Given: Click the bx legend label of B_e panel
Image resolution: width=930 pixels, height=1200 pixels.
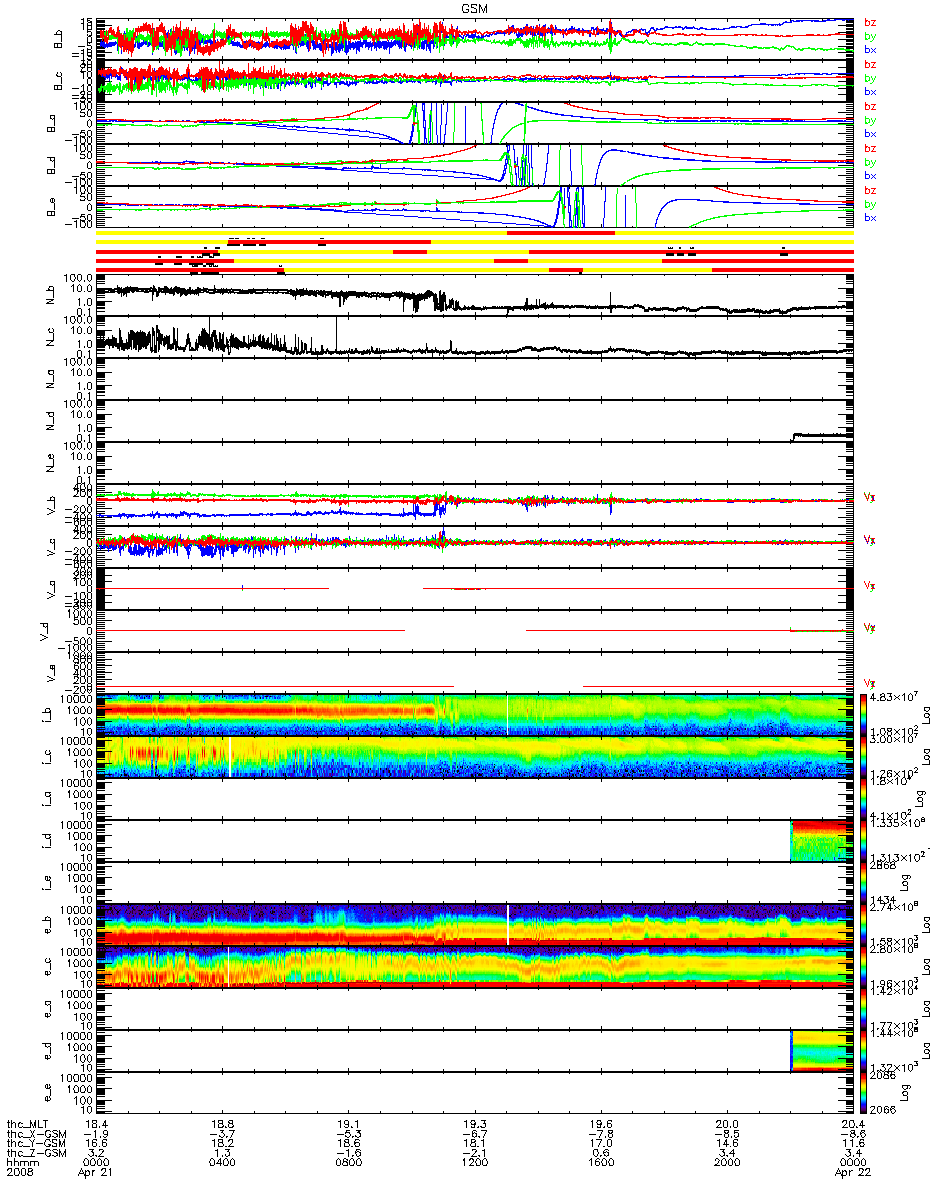Looking at the screenshot, I should [x=870, y=217].
